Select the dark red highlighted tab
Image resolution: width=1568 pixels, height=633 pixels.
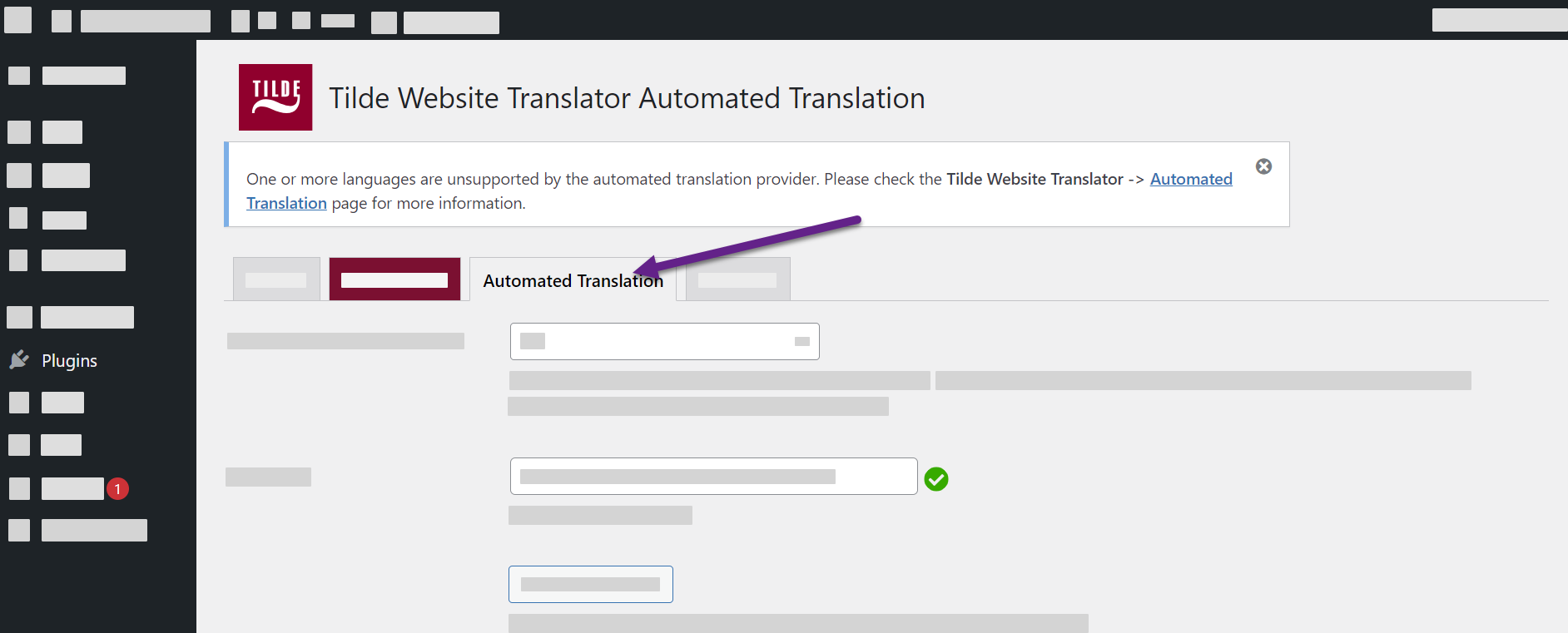(394, 279)
